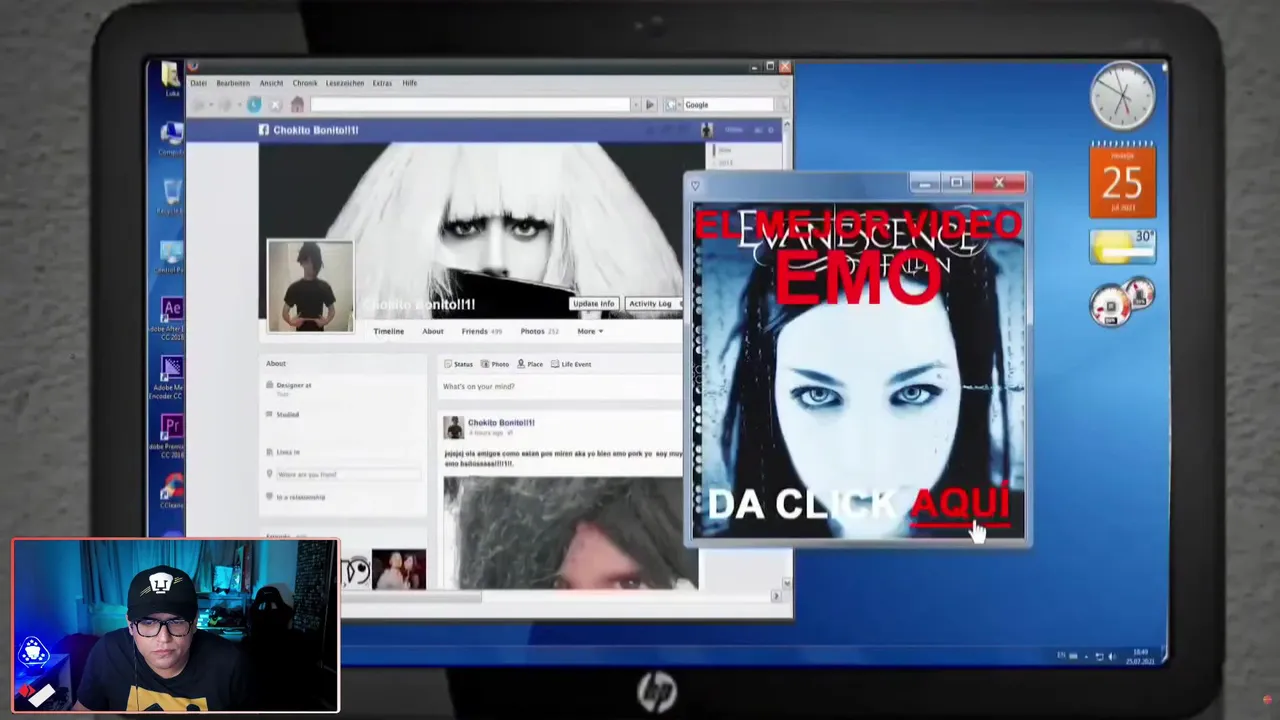Click the go arrow beside the address bar
Screen dimensions: 1280x720
coord(650,104)
